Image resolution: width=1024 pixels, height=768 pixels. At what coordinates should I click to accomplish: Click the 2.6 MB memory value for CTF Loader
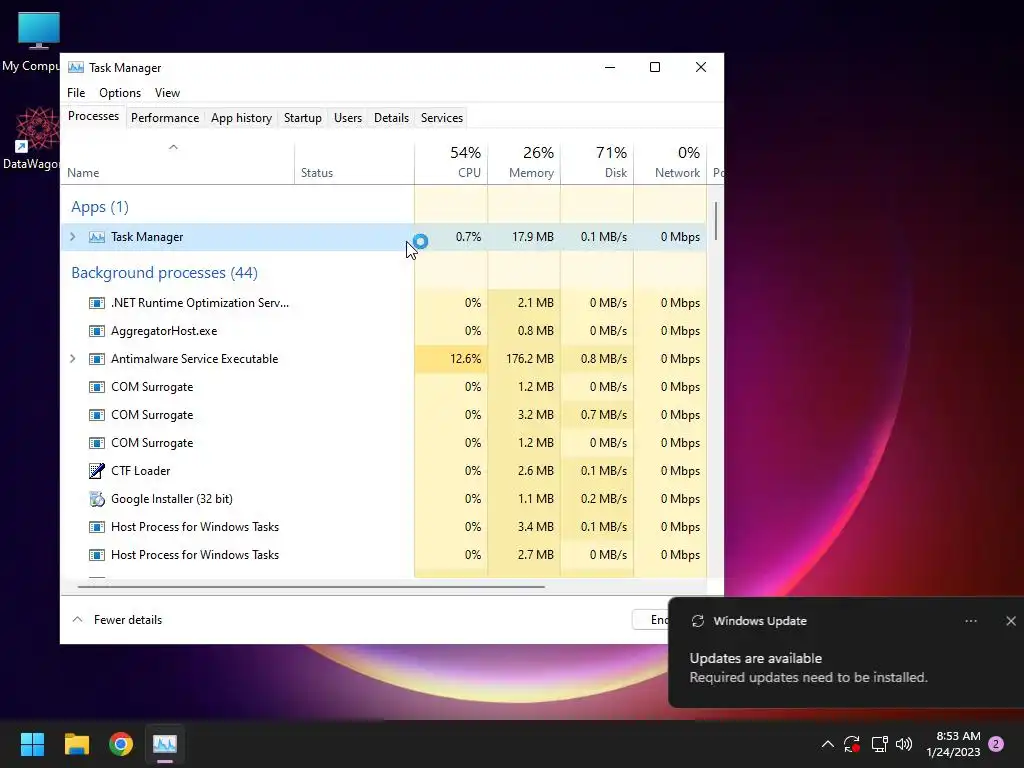(x=536, y=471)
